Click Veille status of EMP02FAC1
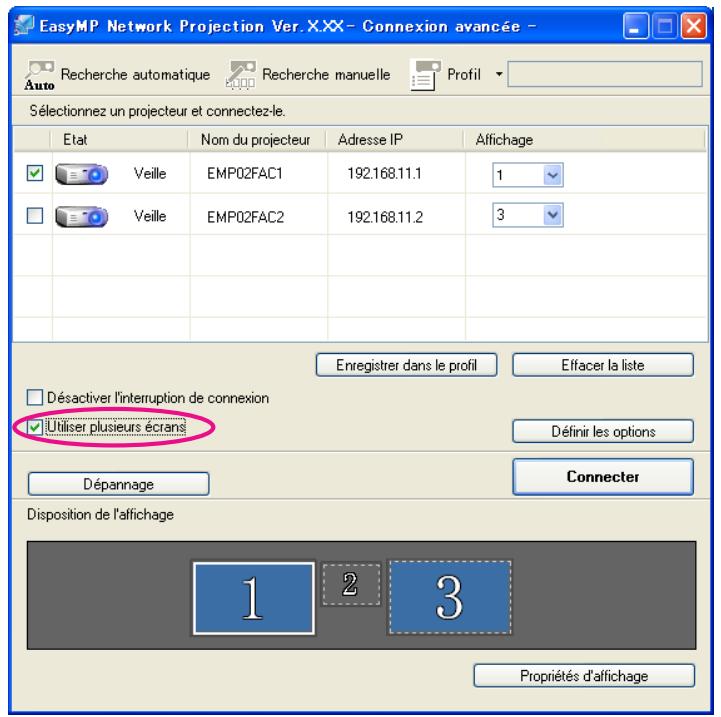721x717 pixels. (150, 174)
